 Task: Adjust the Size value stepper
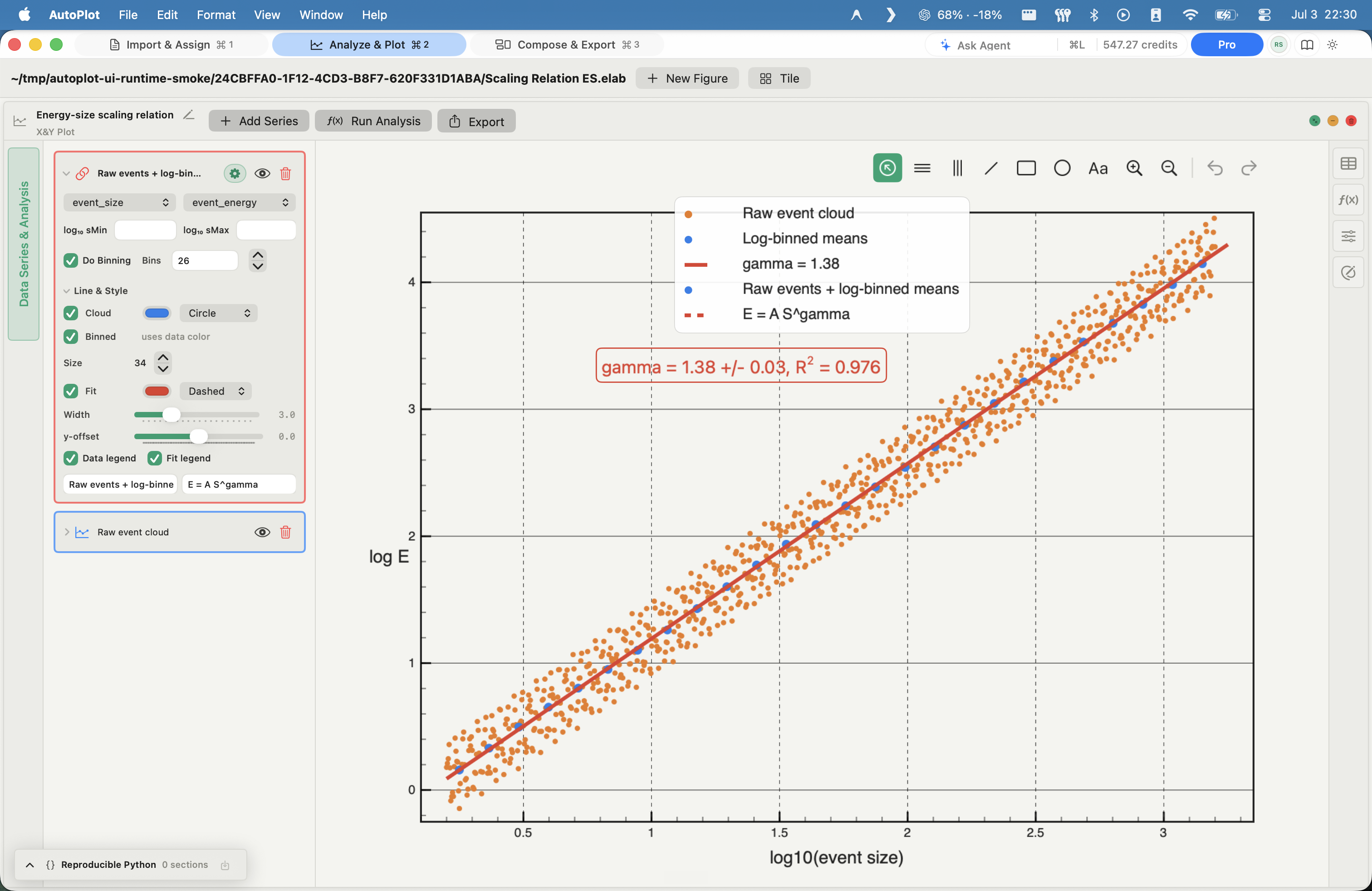point(163,363)
